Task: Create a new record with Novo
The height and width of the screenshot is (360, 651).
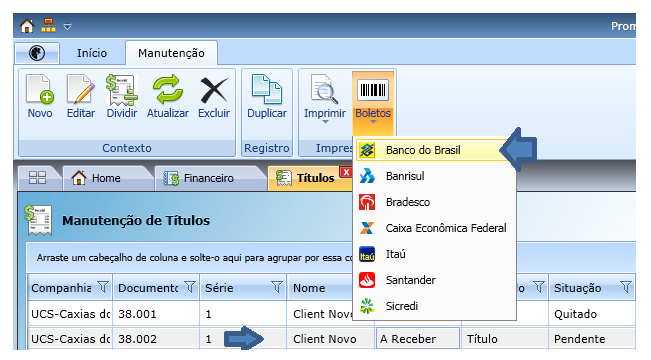Action: pos(40,97)
